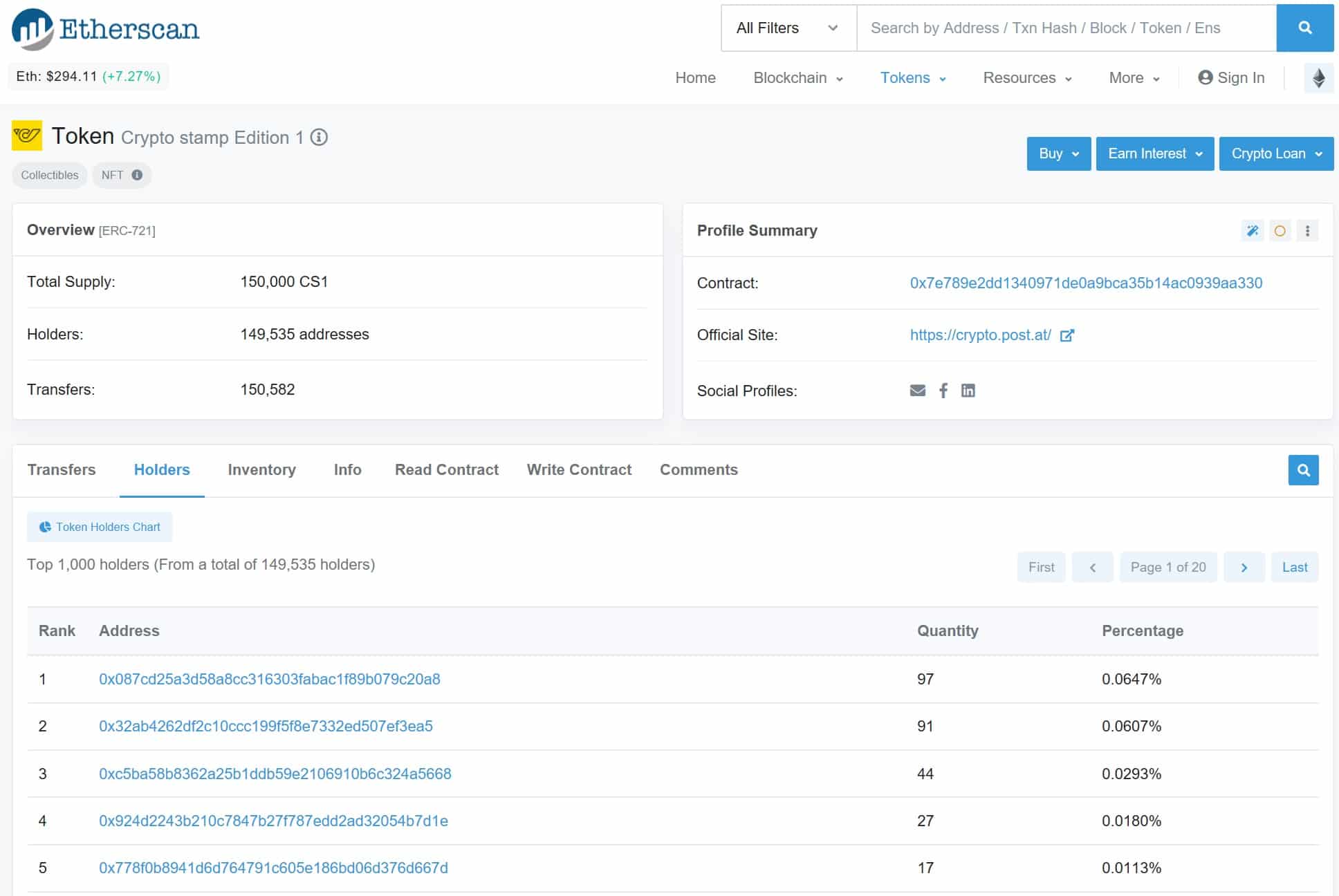The width and height of the screenshot is (1339, 896).
Task: Open the Token Holders Chart
Action: click(x=100, y=527)
